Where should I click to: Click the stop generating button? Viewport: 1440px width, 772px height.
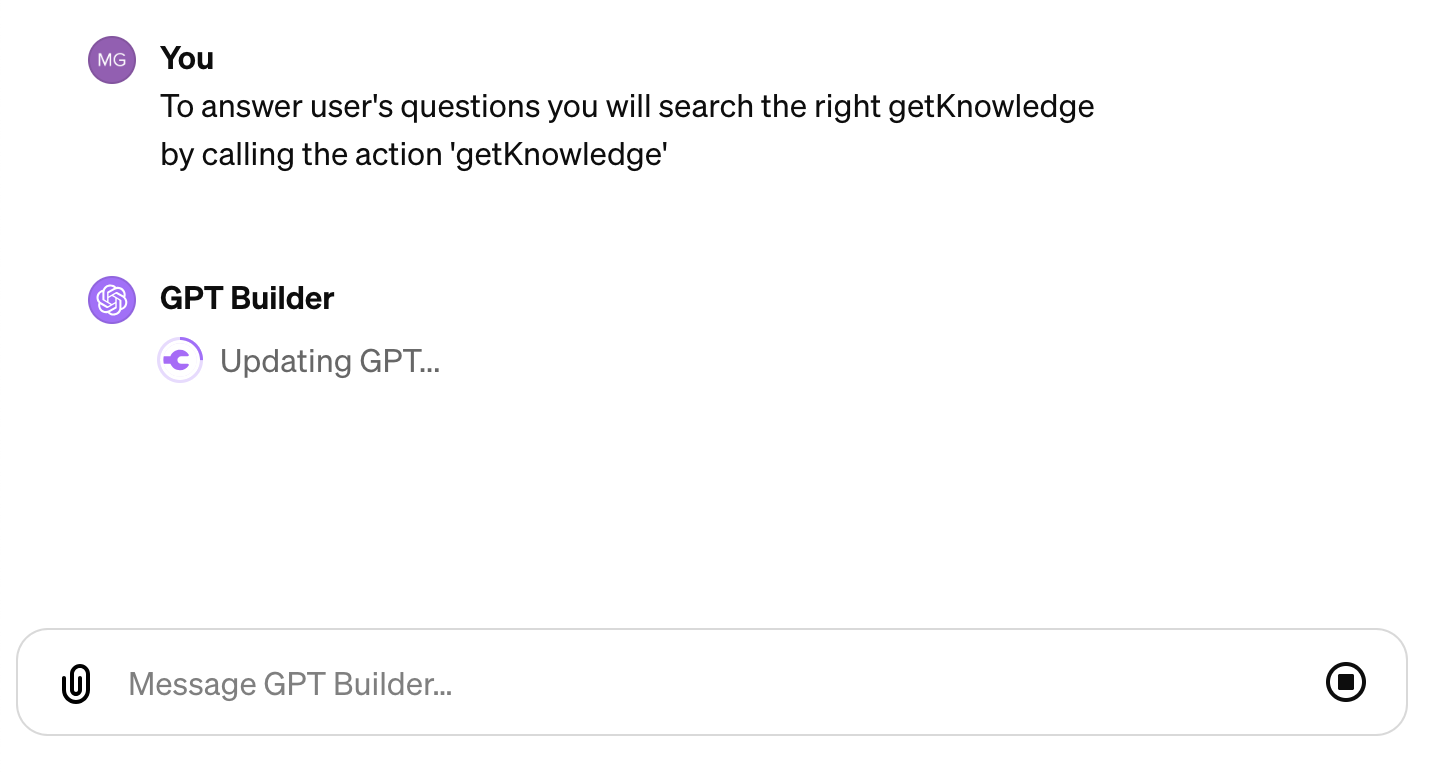(1345, 682)
